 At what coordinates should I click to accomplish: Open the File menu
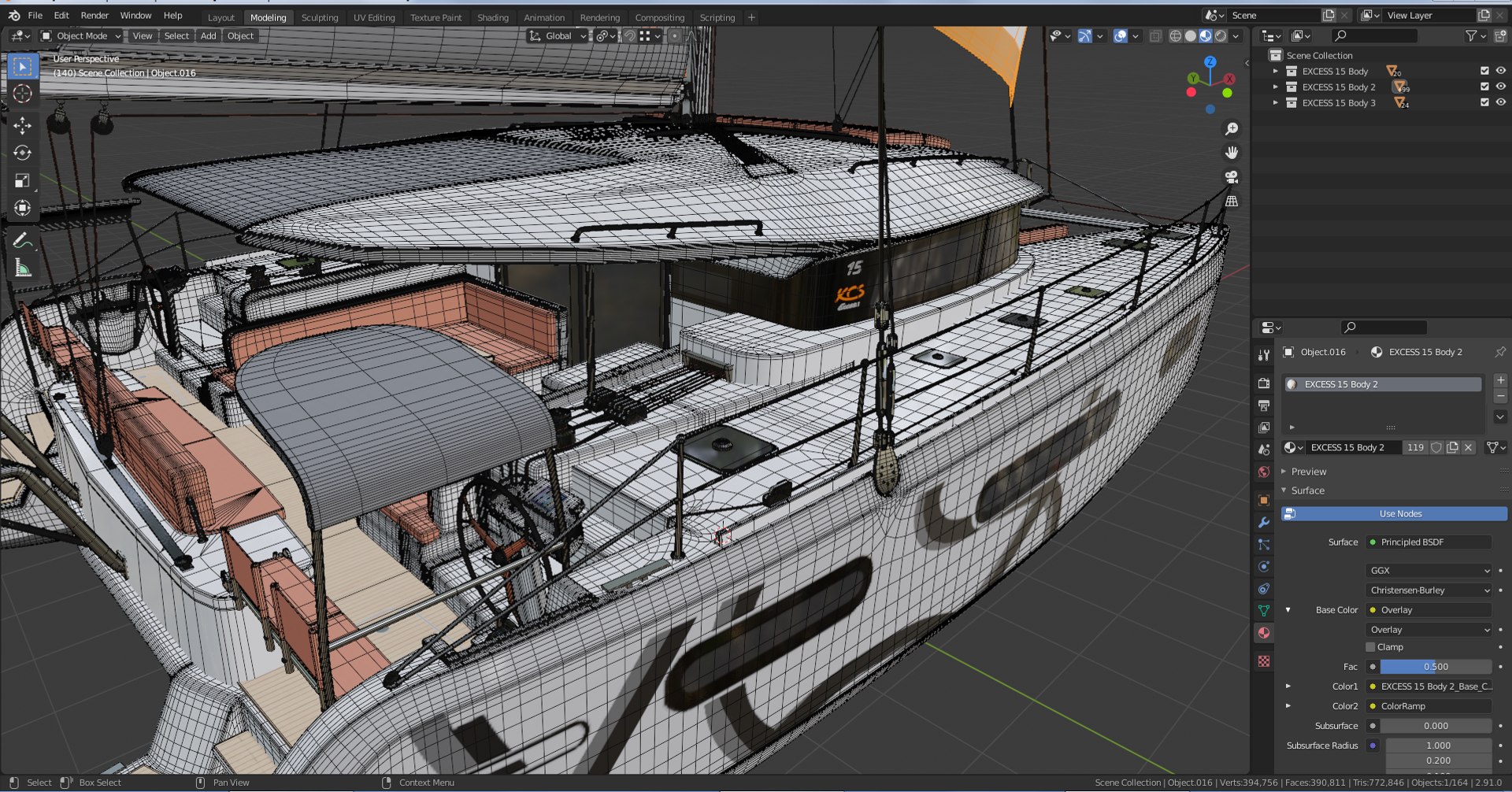(x=35, y=16)
